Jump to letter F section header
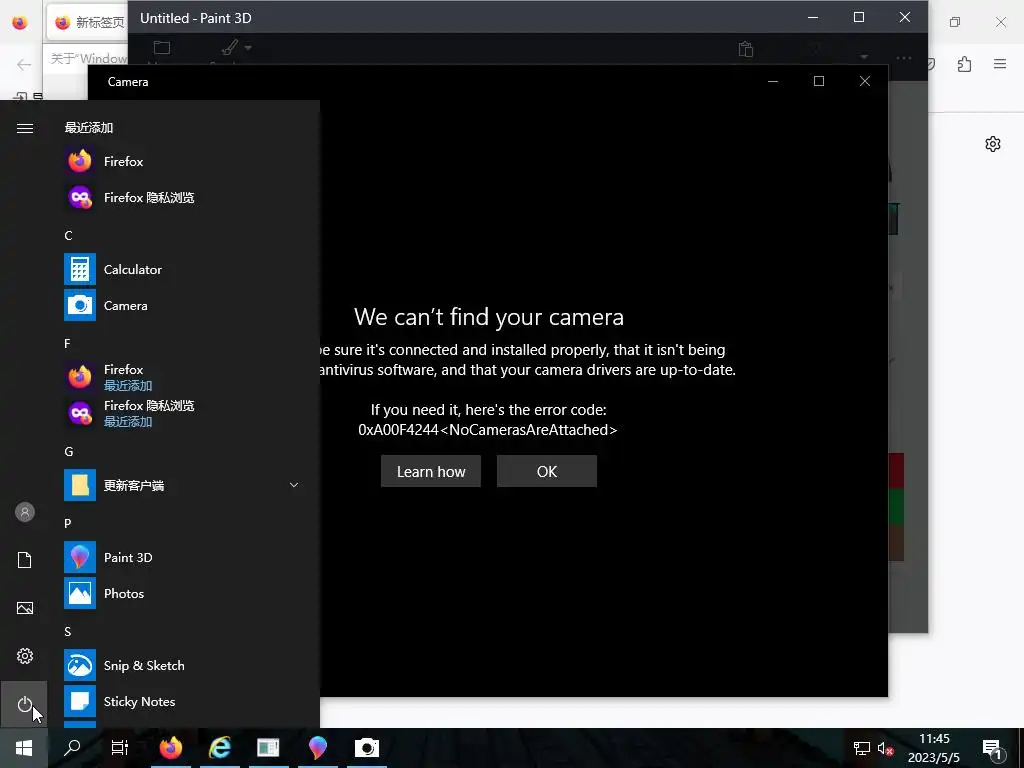This screenshot has width=1024, height=768. (67, 344)
